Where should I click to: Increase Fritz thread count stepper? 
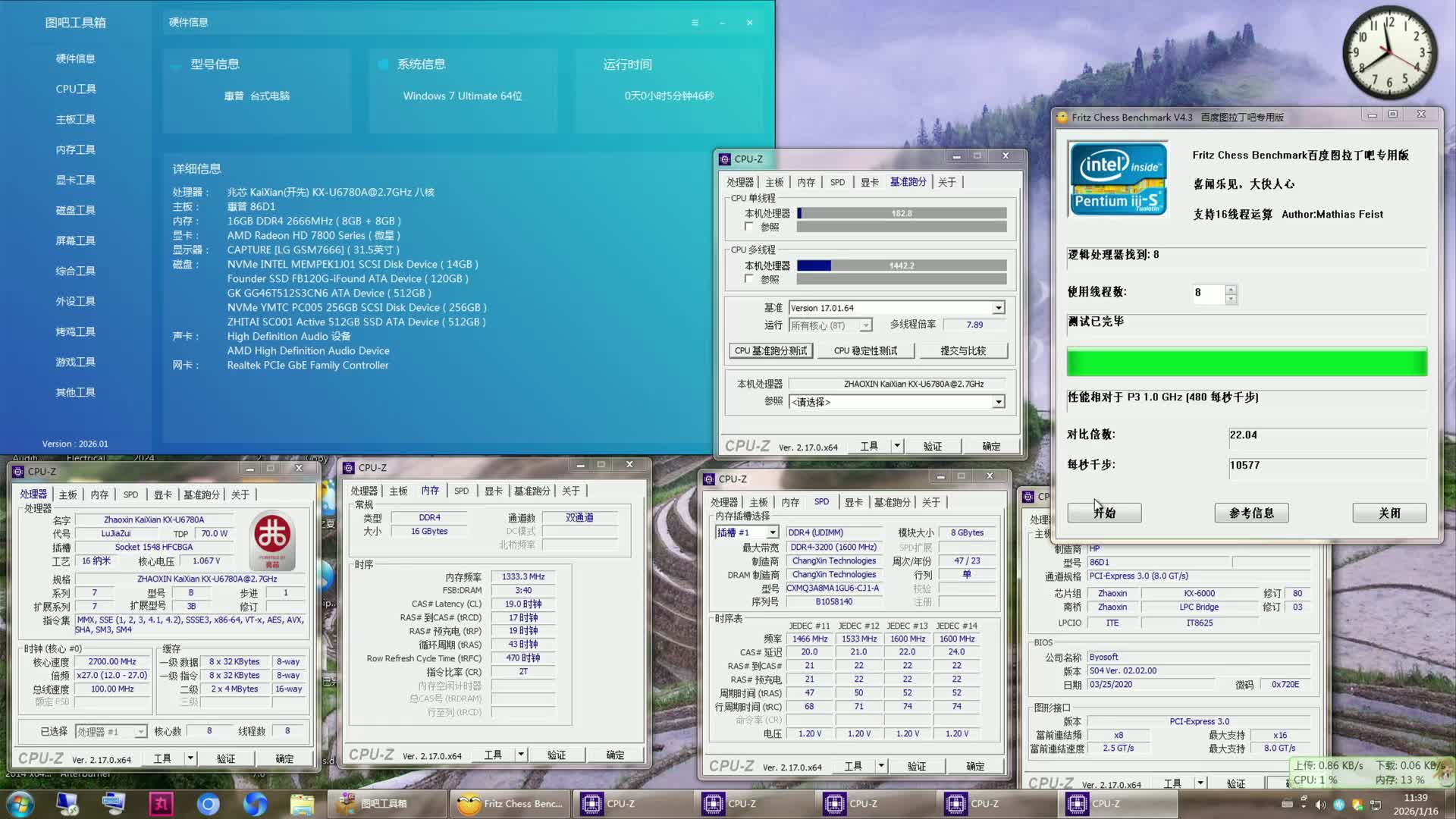coord(1231,289)
